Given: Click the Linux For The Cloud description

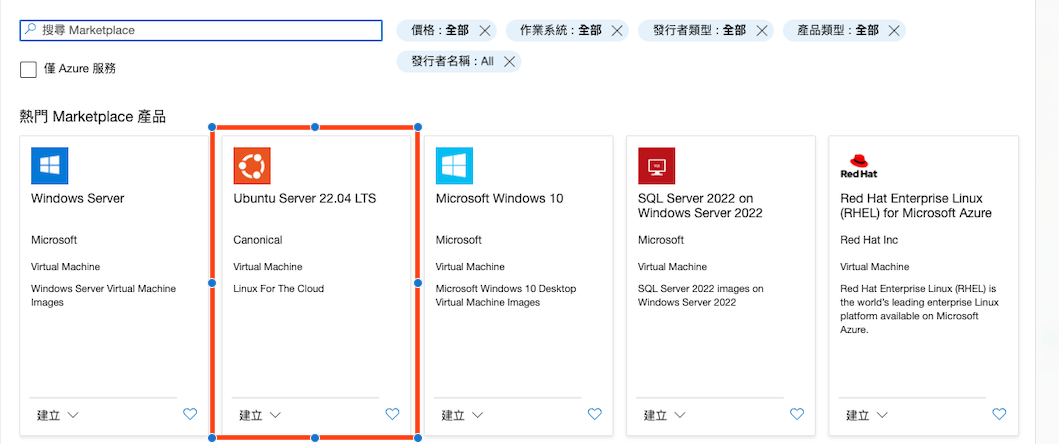Looking at the screenshot, I should (x=279, y=289).
